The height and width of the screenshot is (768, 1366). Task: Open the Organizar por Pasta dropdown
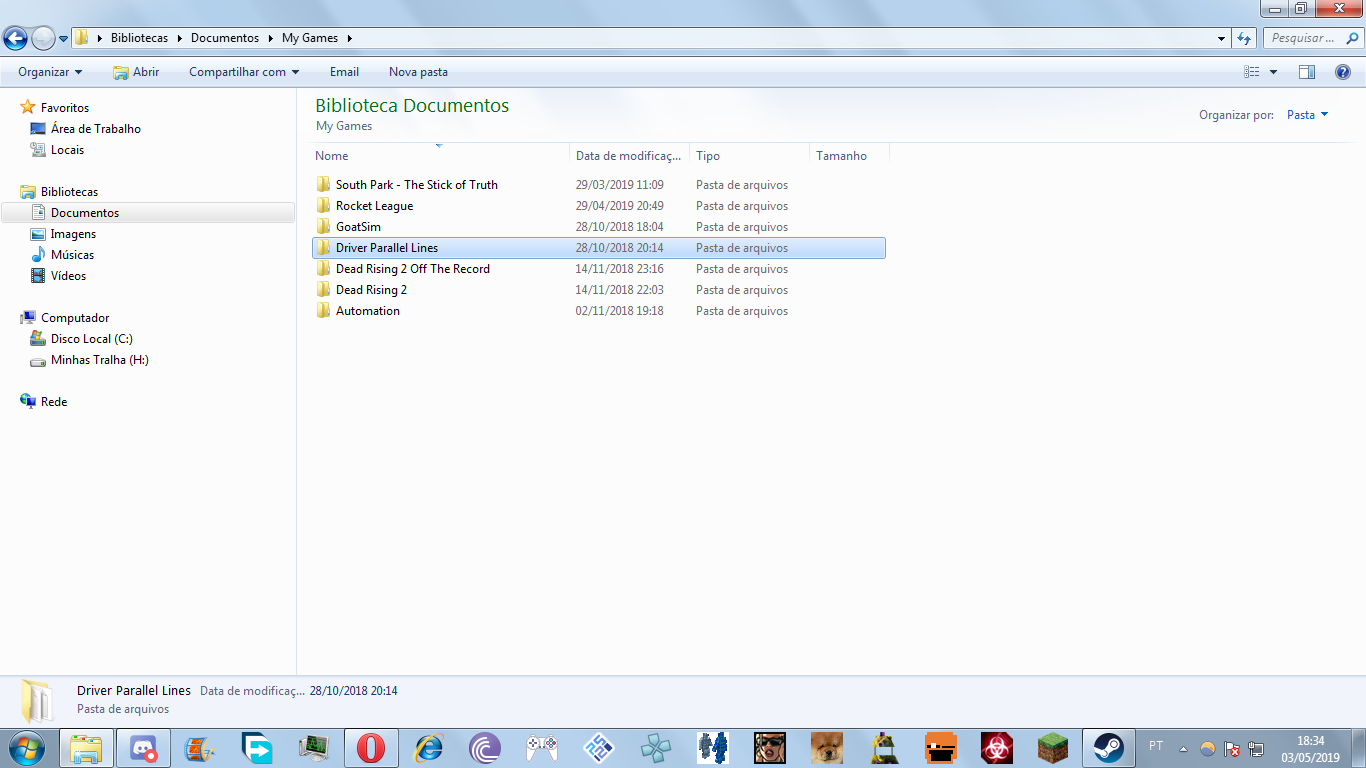1308,115
